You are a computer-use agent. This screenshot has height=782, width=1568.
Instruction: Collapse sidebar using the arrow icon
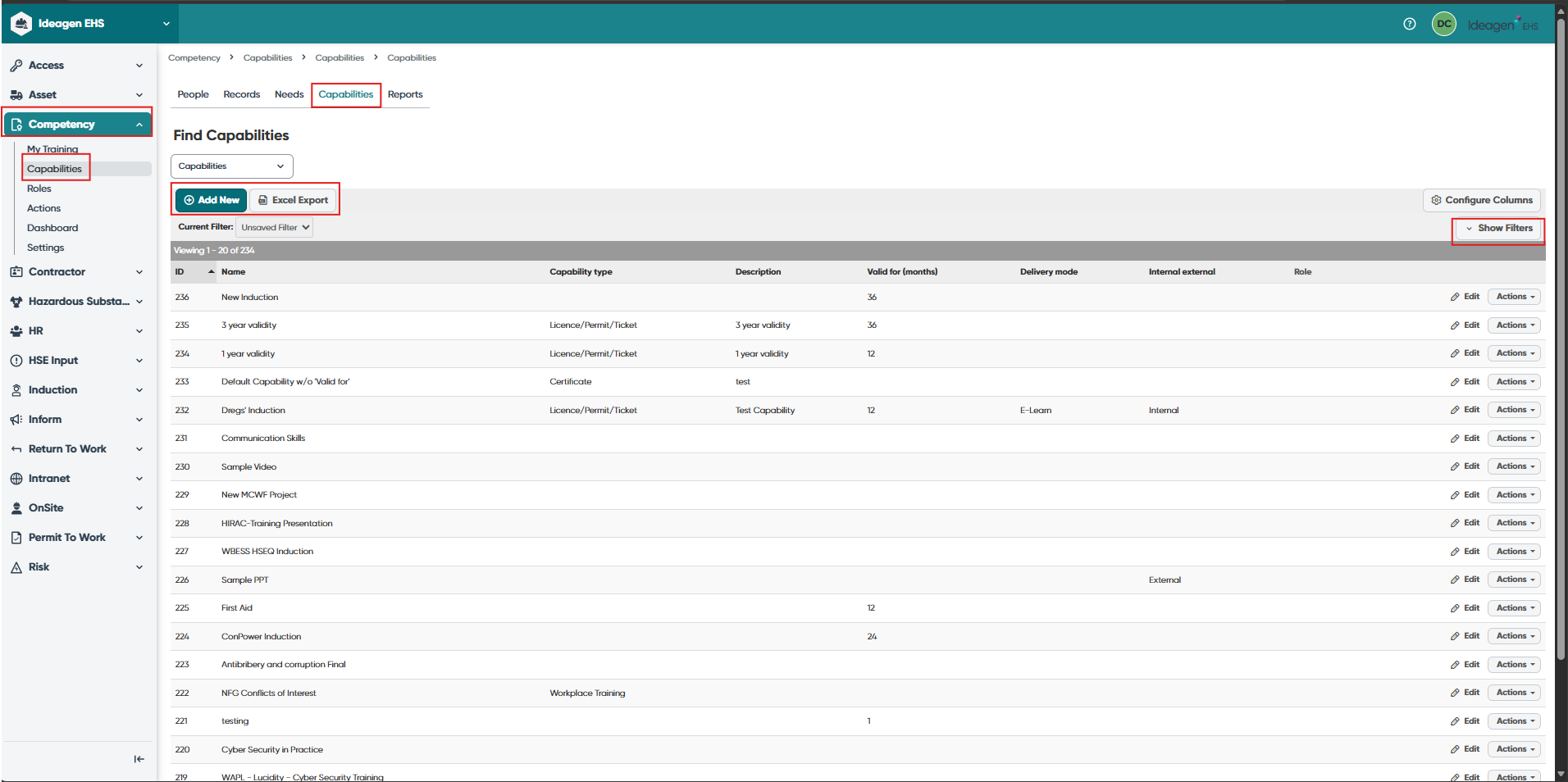[139, 759]
